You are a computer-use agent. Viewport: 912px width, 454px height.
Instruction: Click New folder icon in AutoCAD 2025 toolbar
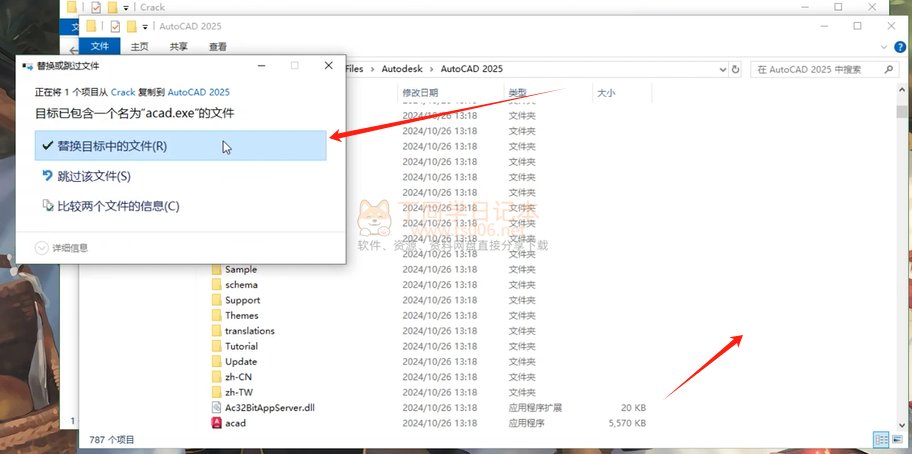click(x=132, y=26)
